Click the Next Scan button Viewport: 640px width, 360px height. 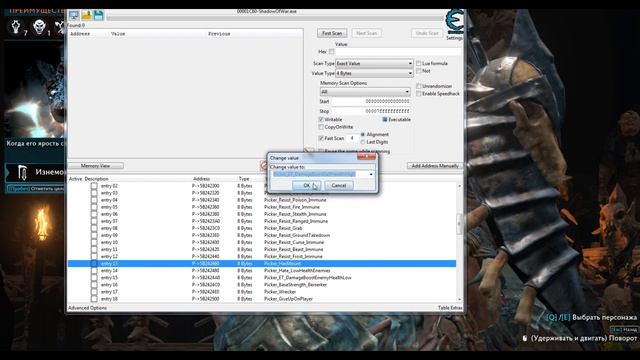367,33
